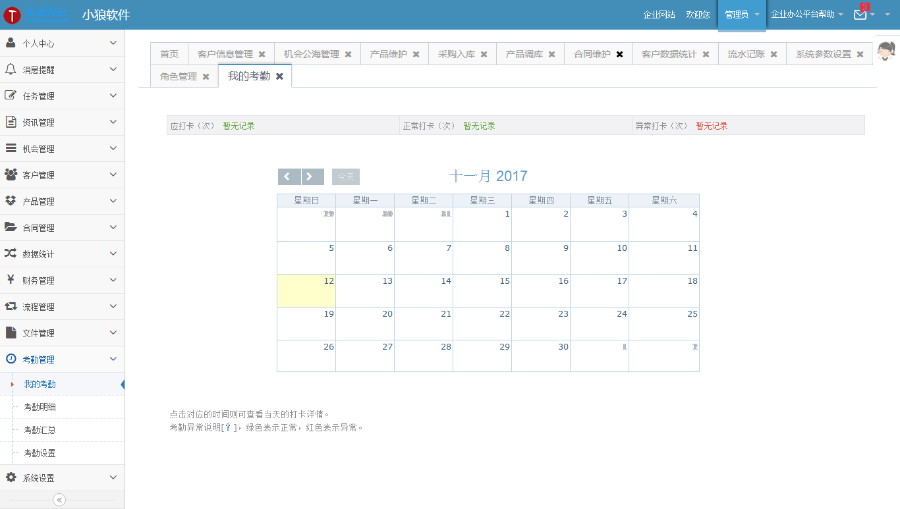Select calendar day 12
The height and width of the screenshot is (509, 900).
coord(307,291)
